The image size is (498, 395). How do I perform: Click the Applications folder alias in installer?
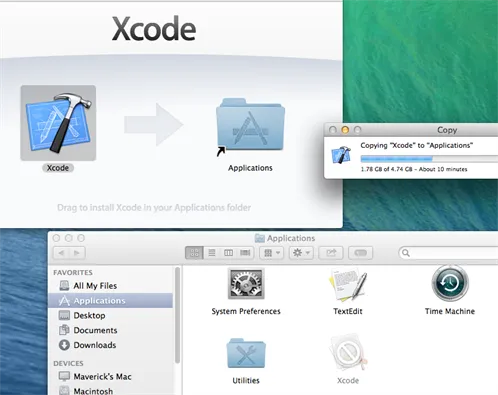point(250,126)
